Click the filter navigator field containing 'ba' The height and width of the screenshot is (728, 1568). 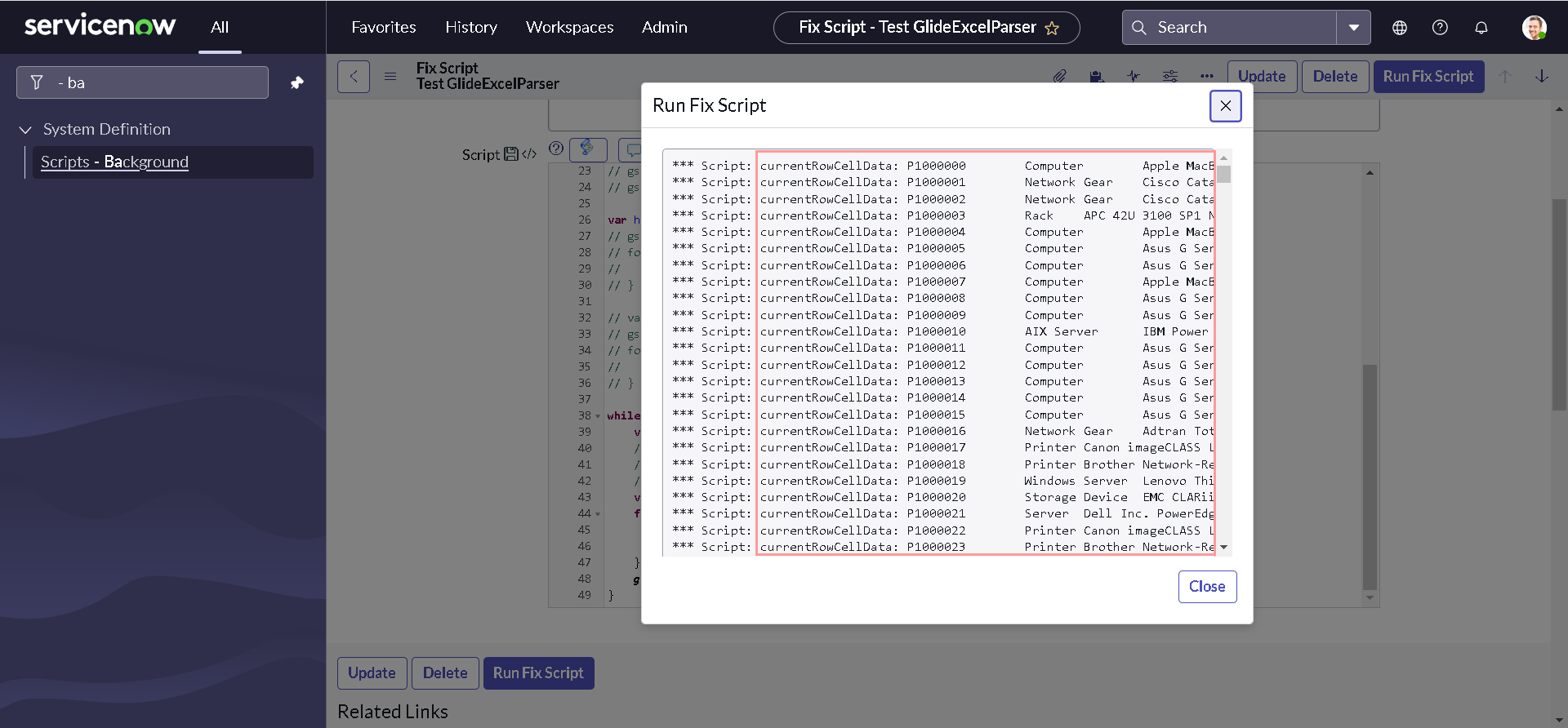click(x=142, y=82)
